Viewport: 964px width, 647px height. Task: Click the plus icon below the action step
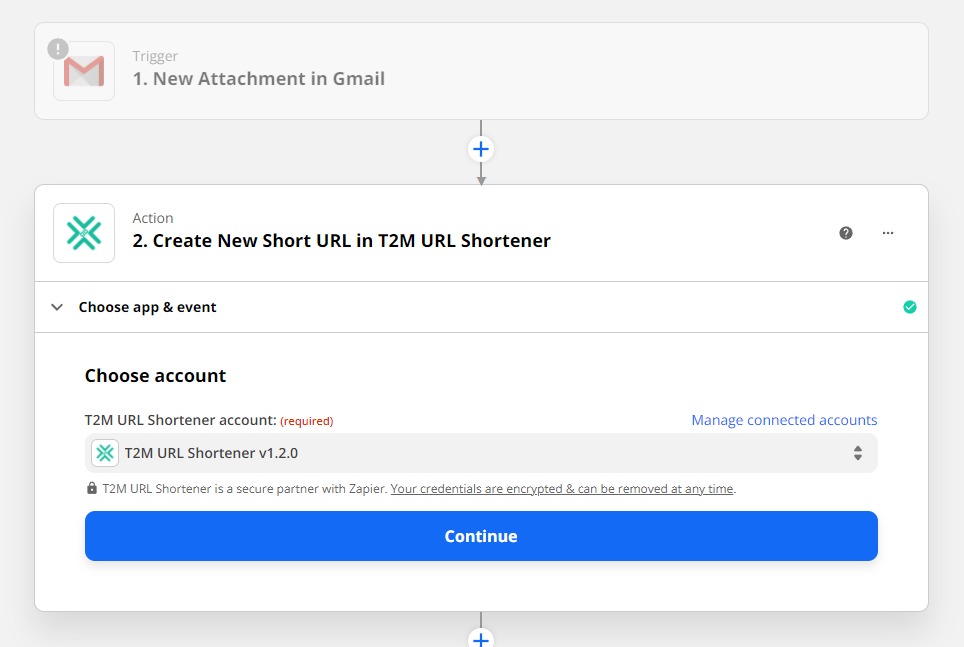481,638
